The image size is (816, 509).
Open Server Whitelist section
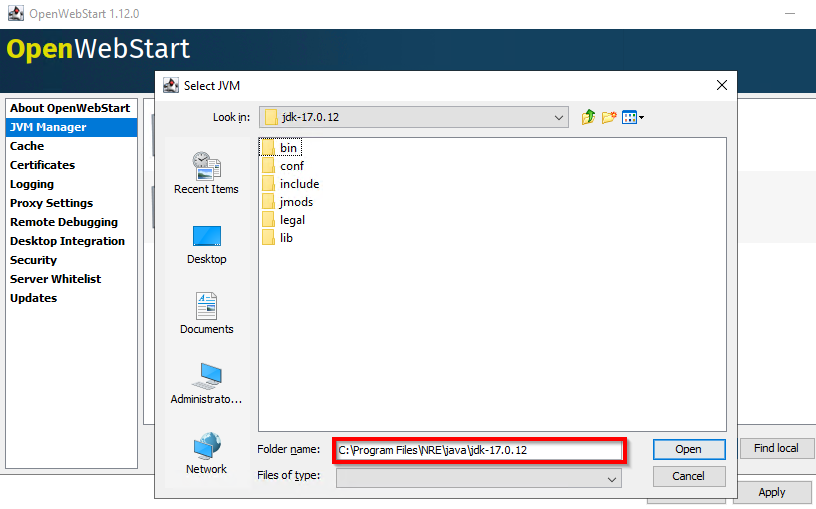pyautogui.click(x=71, y=279)
